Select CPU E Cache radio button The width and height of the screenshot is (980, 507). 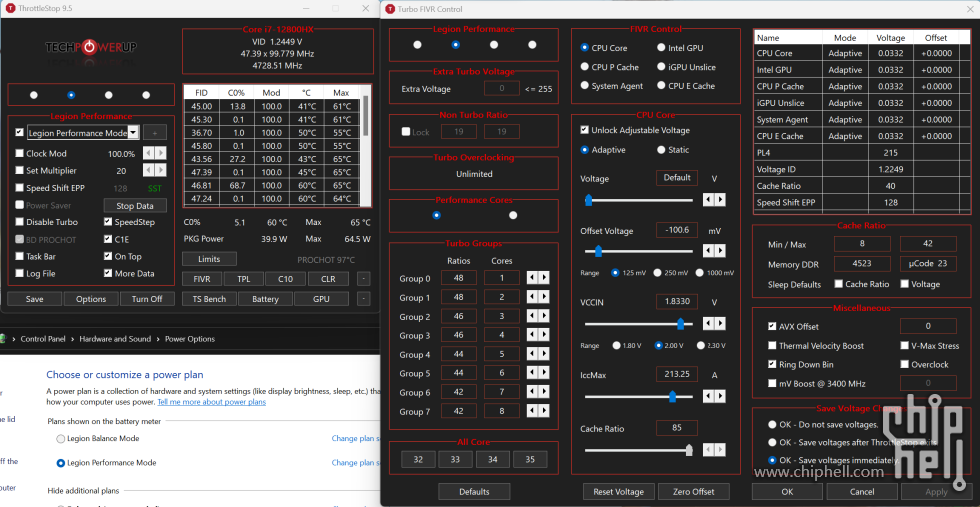coord(661,86)
